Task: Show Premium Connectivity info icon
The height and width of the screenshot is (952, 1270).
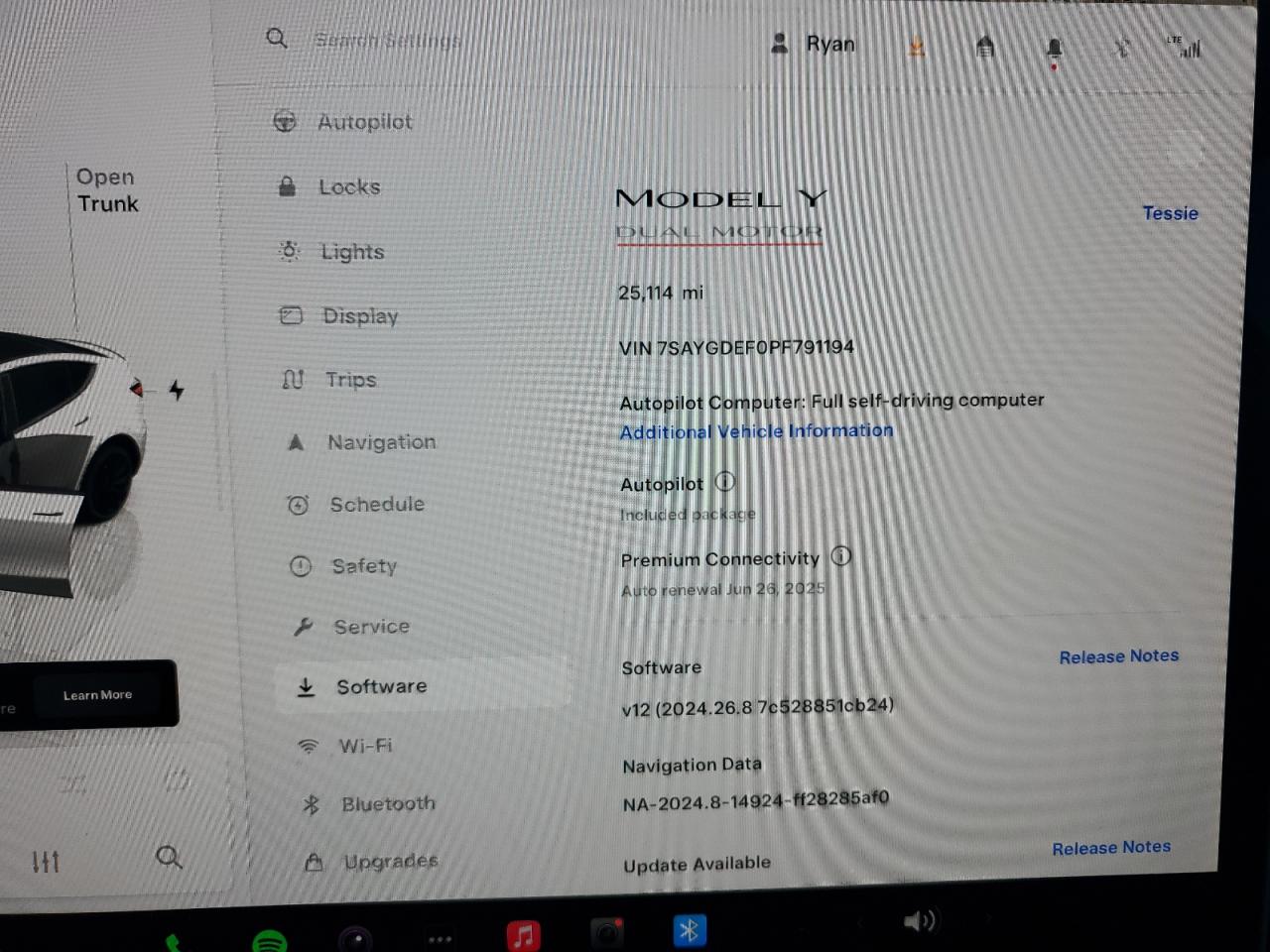Action: [840, 556]
